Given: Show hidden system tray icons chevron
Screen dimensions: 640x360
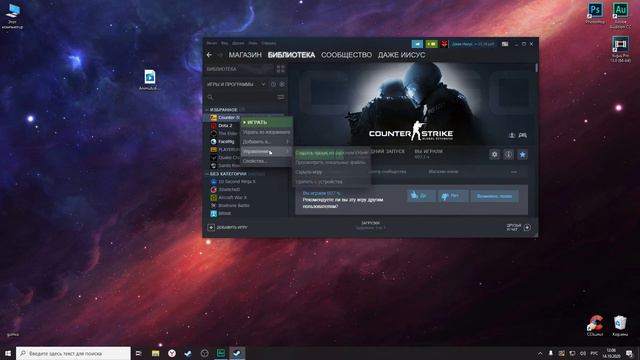Looking at the screenshot, I should click(x=540, y=353).
